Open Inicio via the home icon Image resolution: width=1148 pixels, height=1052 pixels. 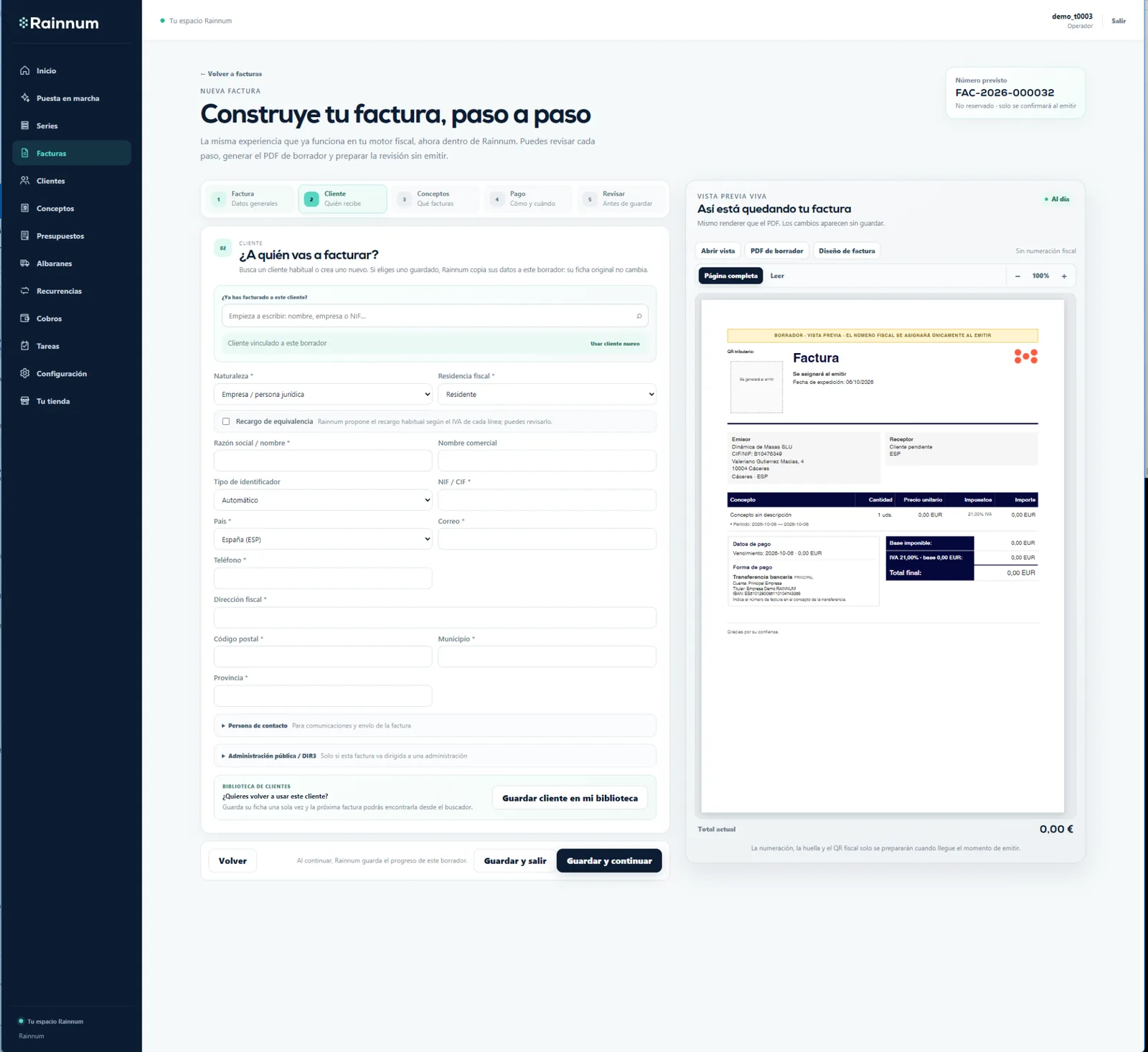pyautogui.click(x=25, y=70)
